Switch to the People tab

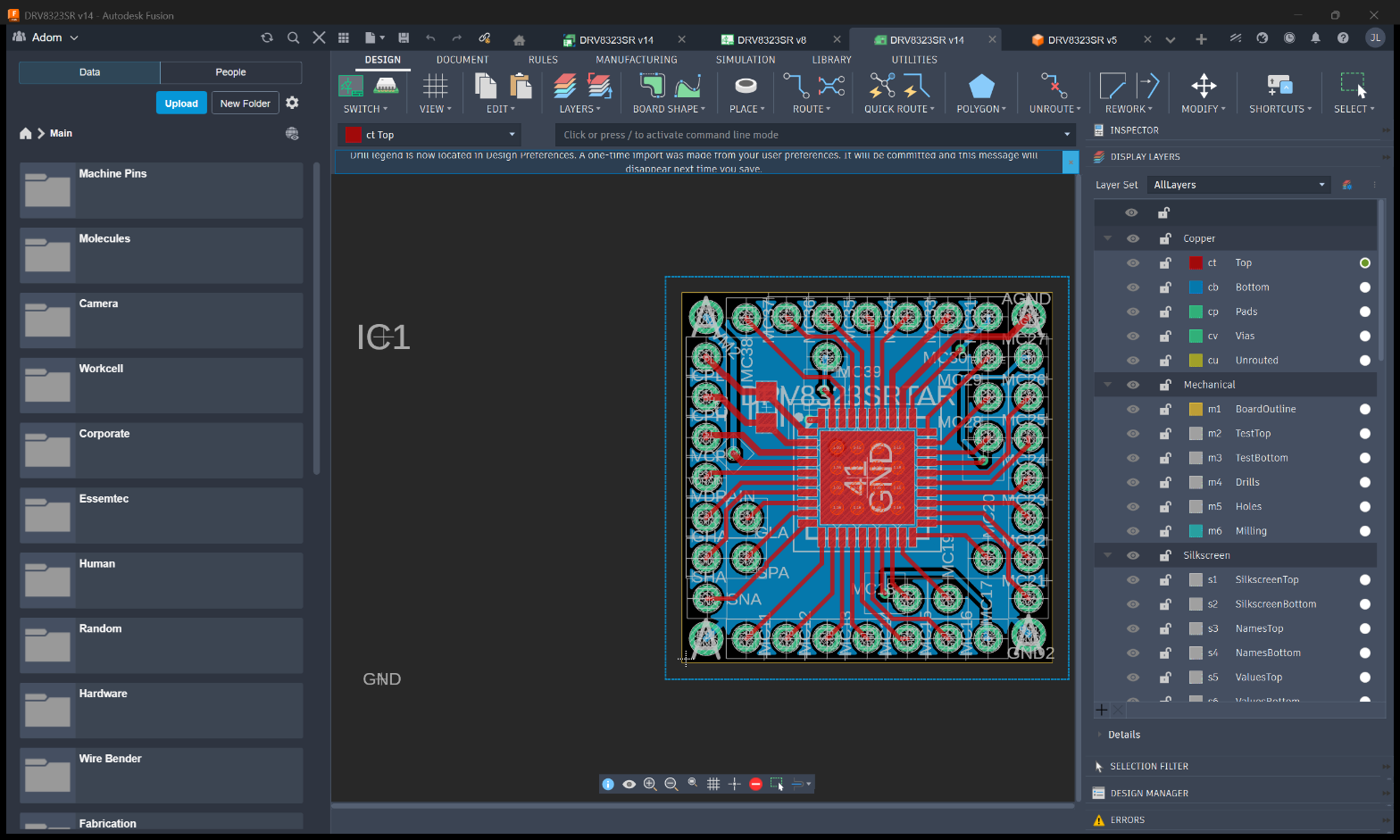pyautogui.click(x=230, y=72)
